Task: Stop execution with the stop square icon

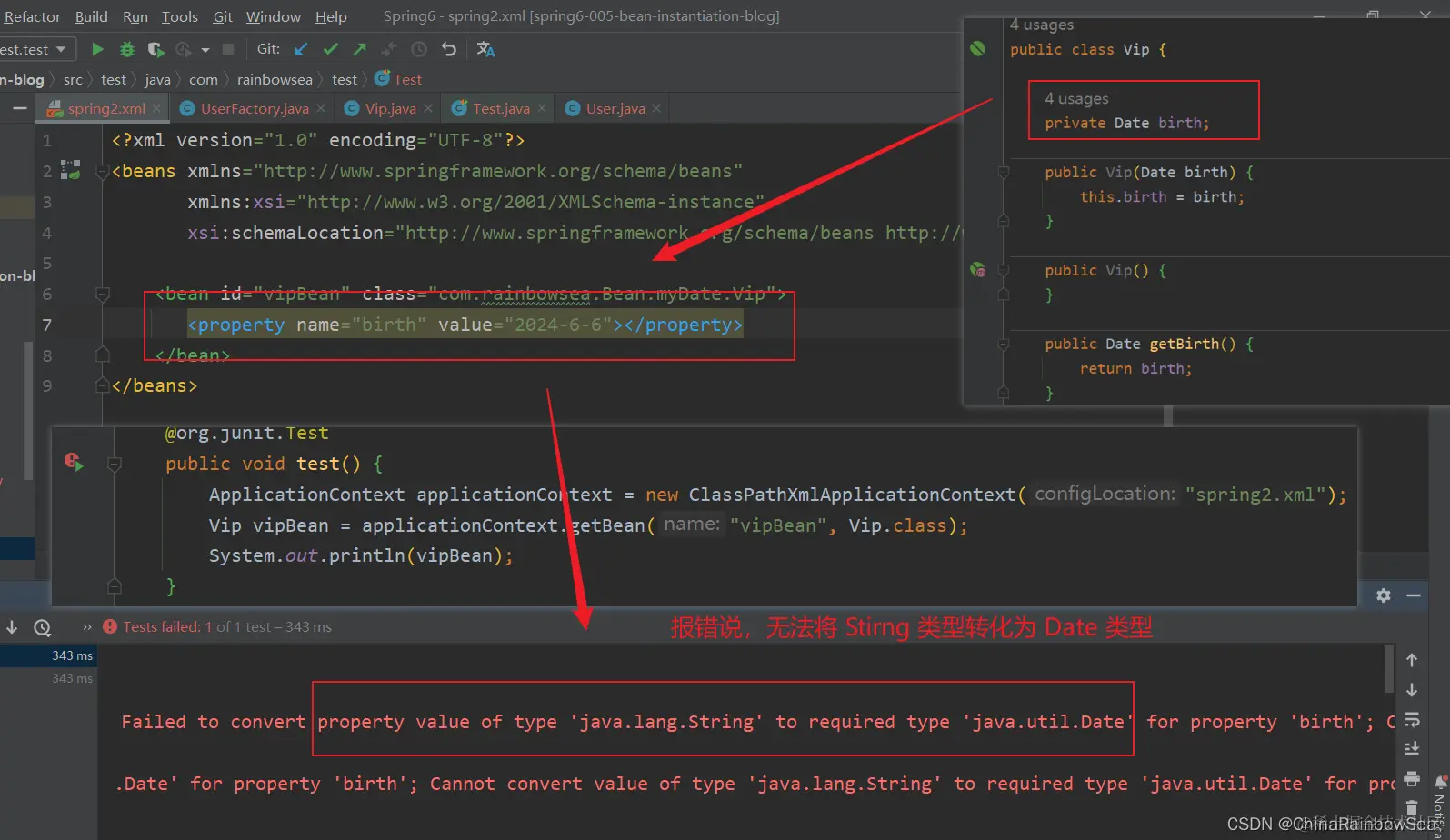Action: tap(228, 49)
